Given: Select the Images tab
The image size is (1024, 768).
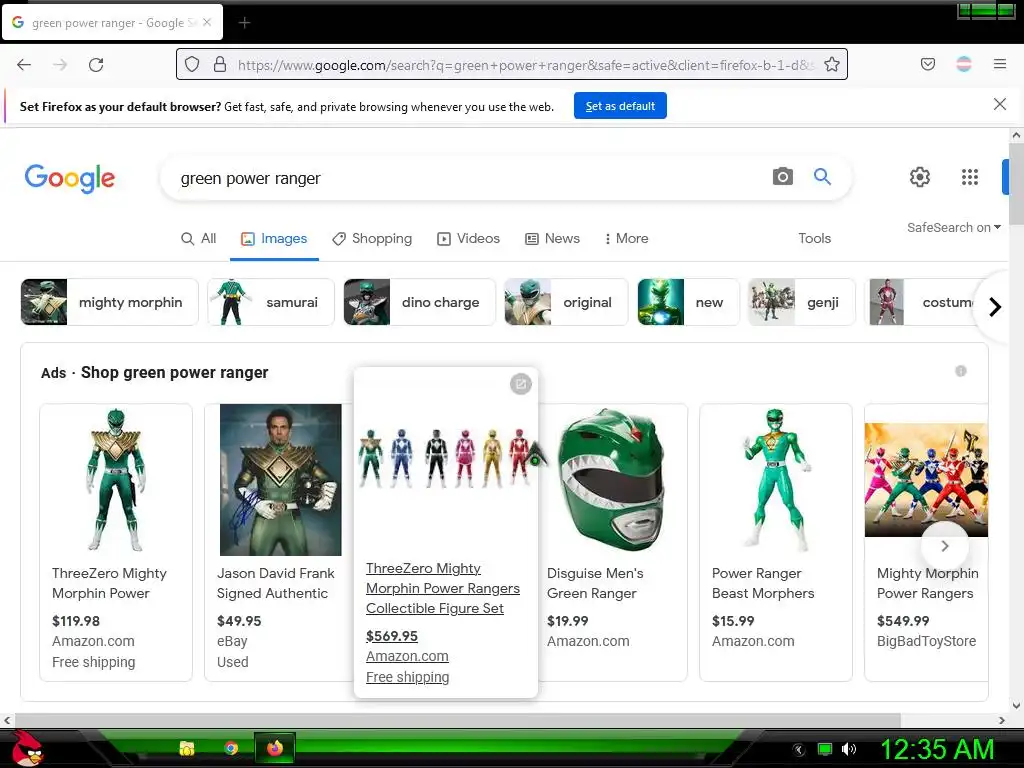Looking at the screenshot, I should coord(274,238).
